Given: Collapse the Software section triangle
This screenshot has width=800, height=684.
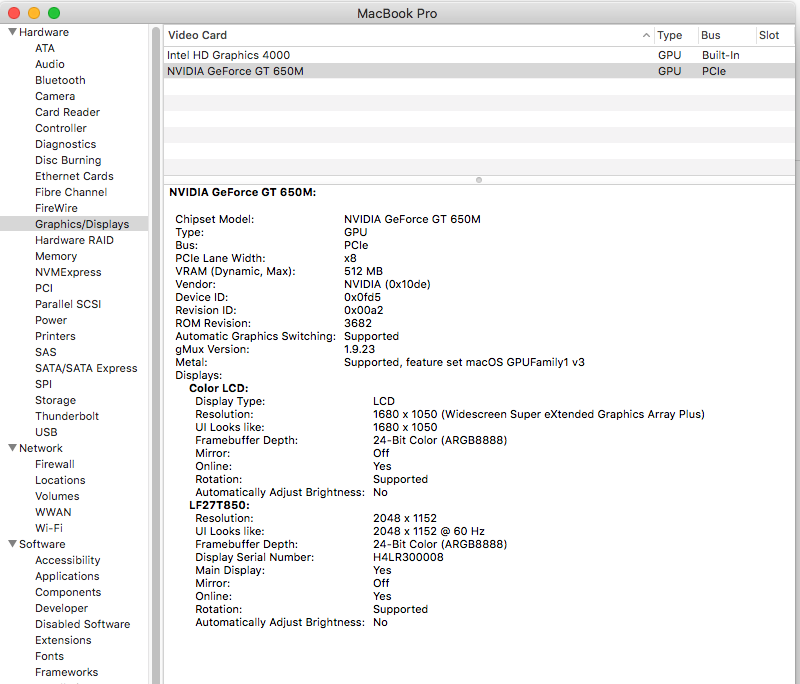Looking at the screenshot, I should click(x=12, y=544).
